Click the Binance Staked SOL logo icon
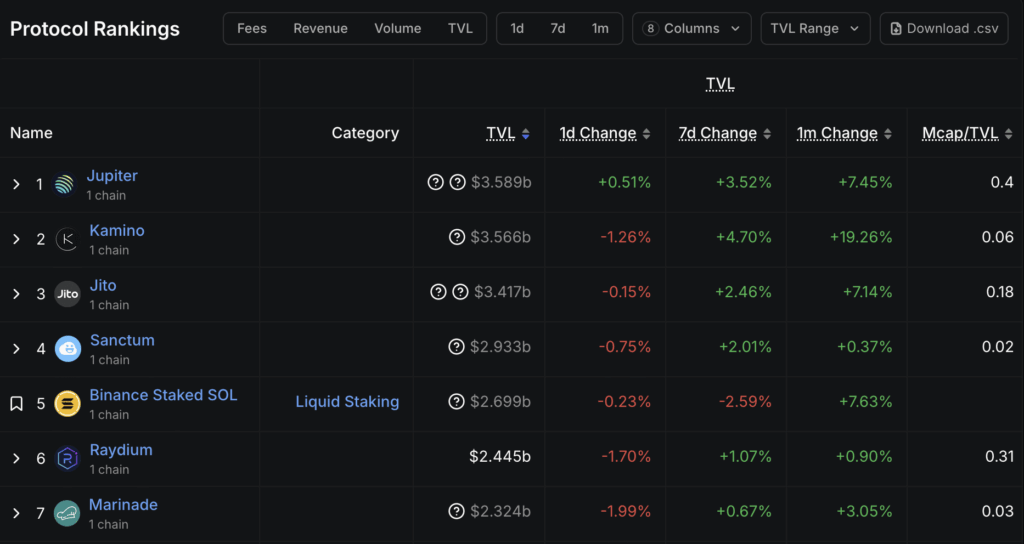The height and width of the screenshot is (544, 1024). point(67,404)
